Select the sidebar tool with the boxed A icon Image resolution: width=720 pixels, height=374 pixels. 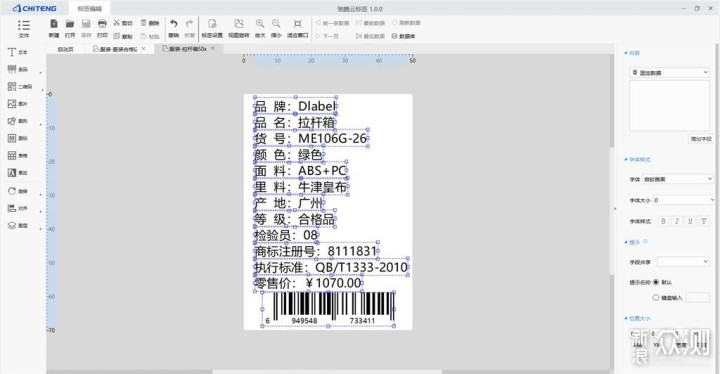coord(18,173)
